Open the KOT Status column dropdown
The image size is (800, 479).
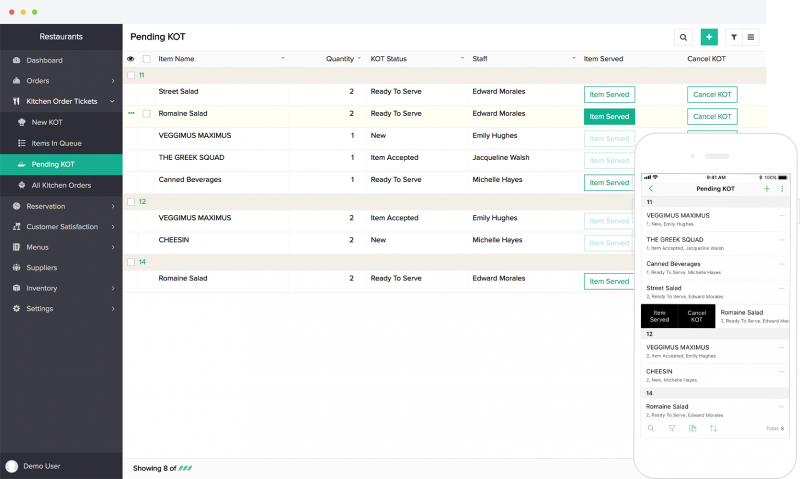pyautogui.click(x=462, y=59)
